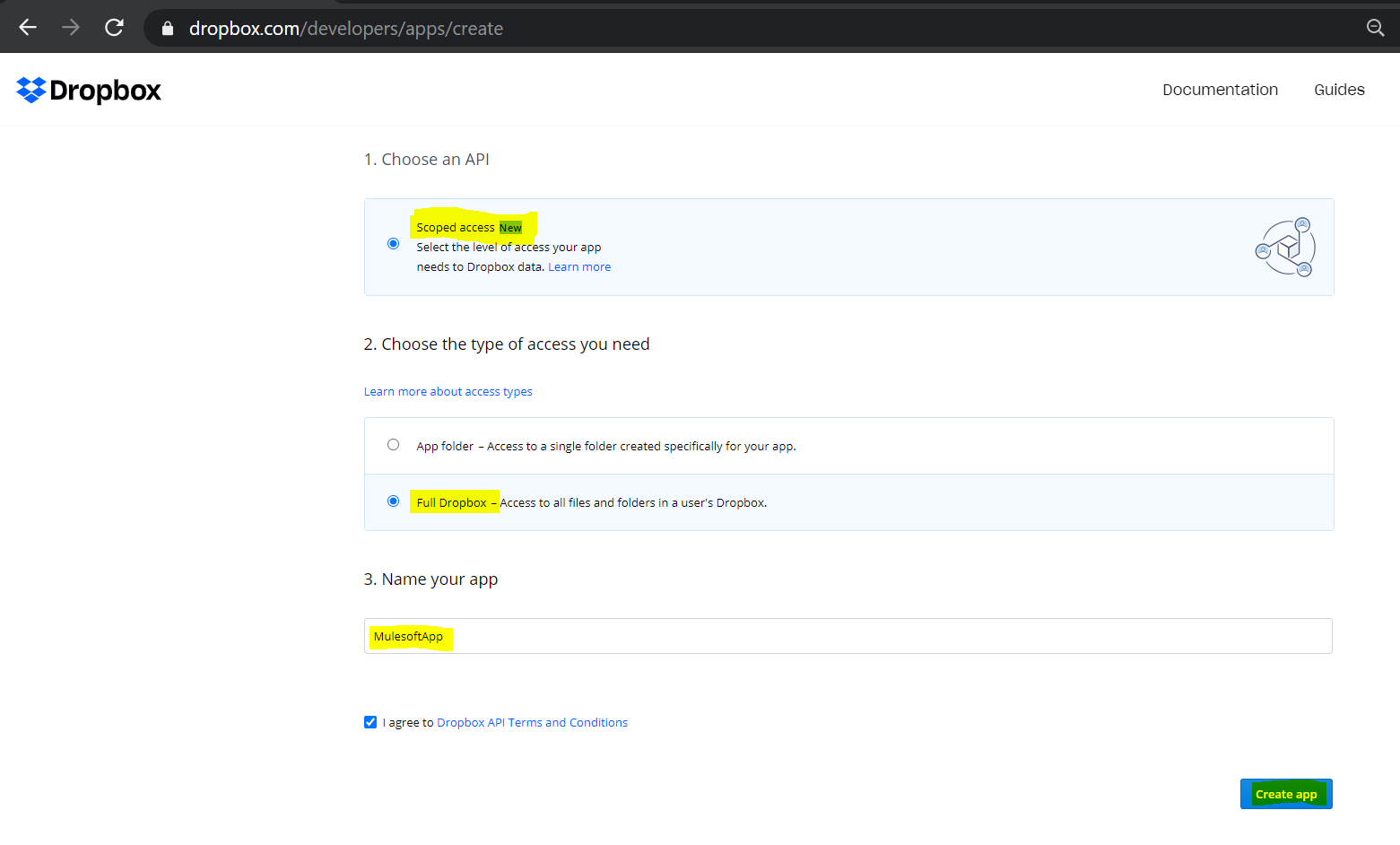
Task: Select the App folder access option
Action: click(393, 445)
